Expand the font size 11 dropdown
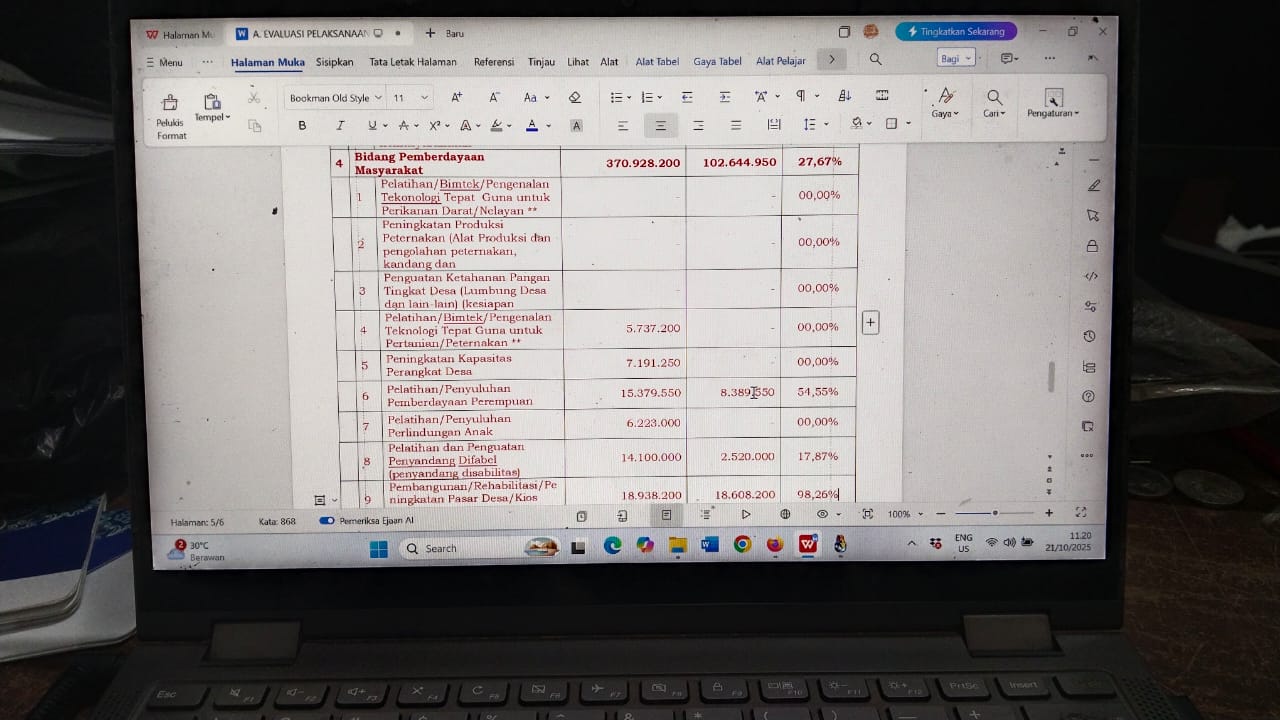1280x720 pixels. [x=425, y=98]
